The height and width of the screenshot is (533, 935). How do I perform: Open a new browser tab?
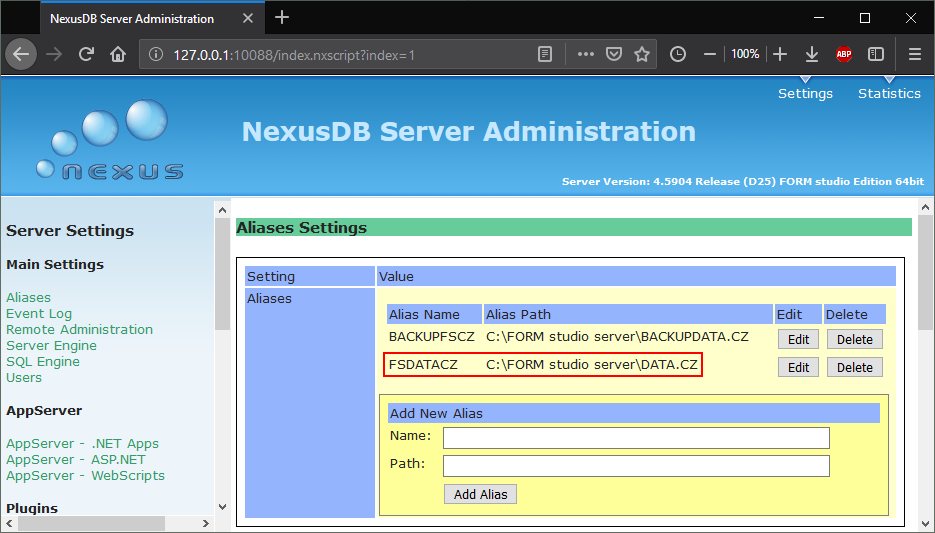[x=282, y=17]
